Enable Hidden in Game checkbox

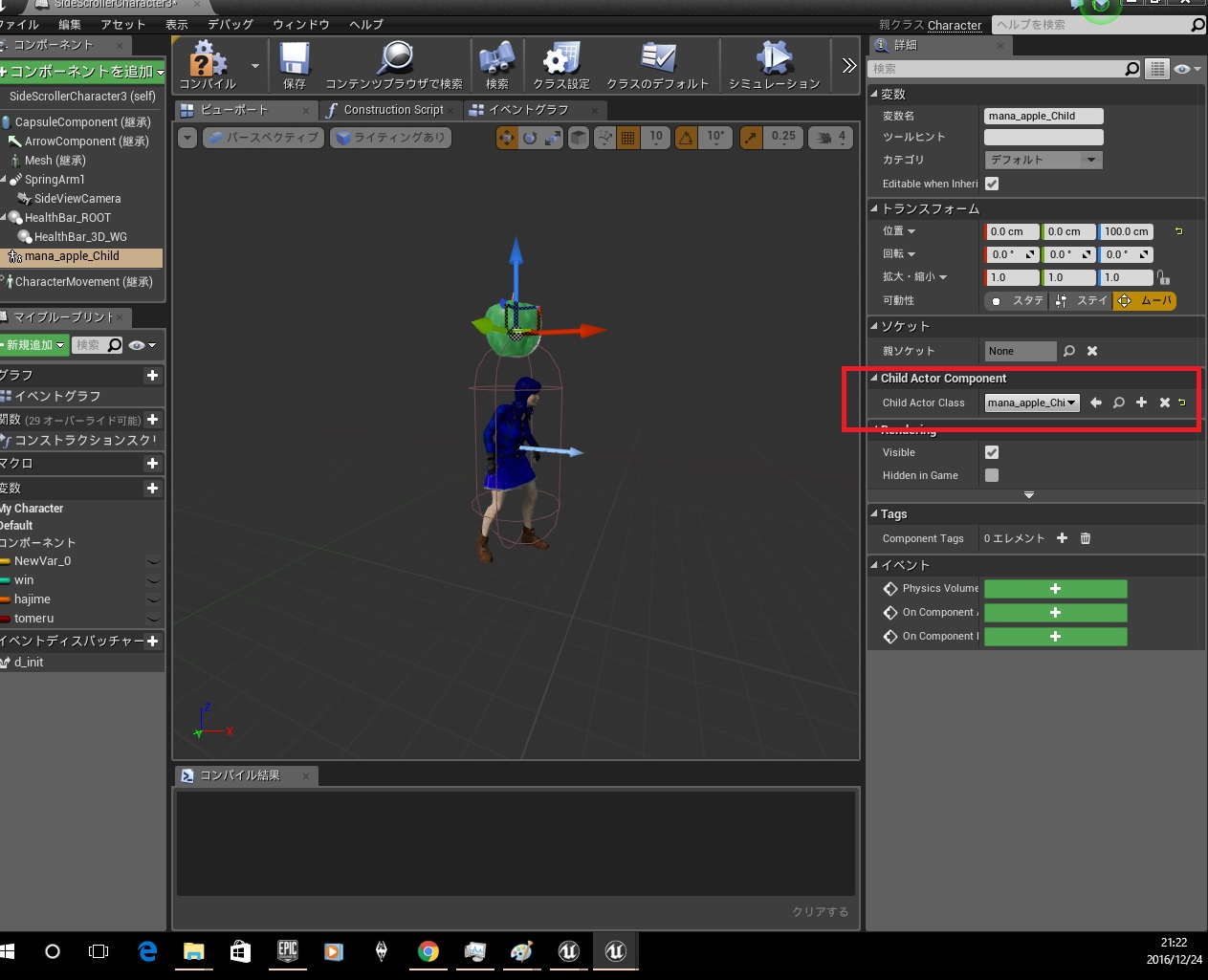(992, 475)
